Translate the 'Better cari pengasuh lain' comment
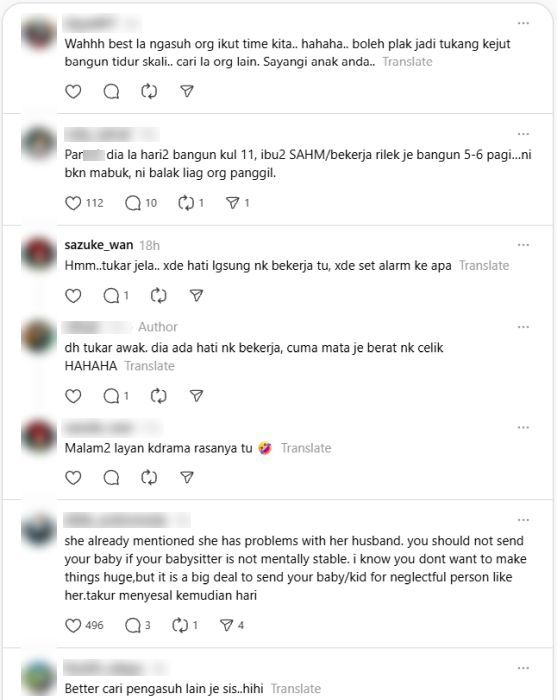This screenshot has width=557, height=700. pos(296,688)
